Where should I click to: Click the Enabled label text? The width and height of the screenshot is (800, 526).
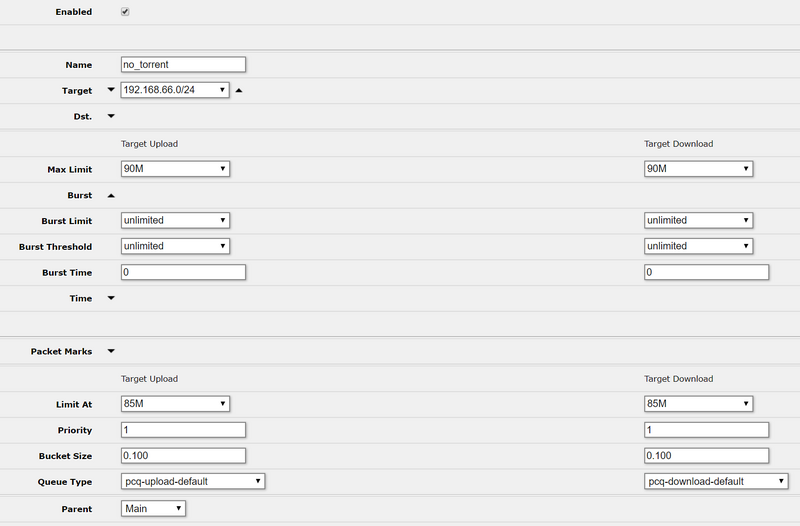click(x=74, y=12)
